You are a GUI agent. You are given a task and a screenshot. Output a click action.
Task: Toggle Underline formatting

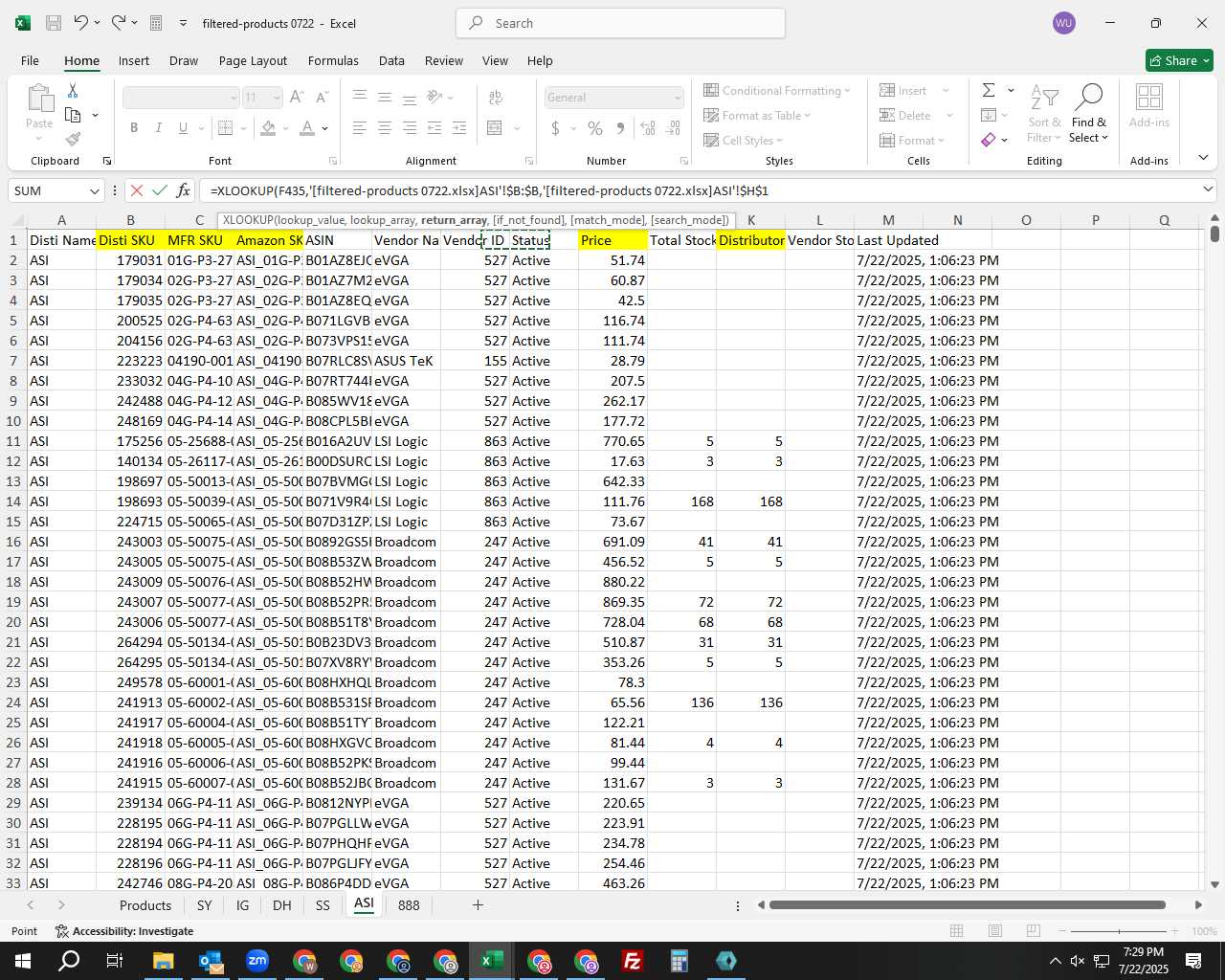click(x=183, y=127)
